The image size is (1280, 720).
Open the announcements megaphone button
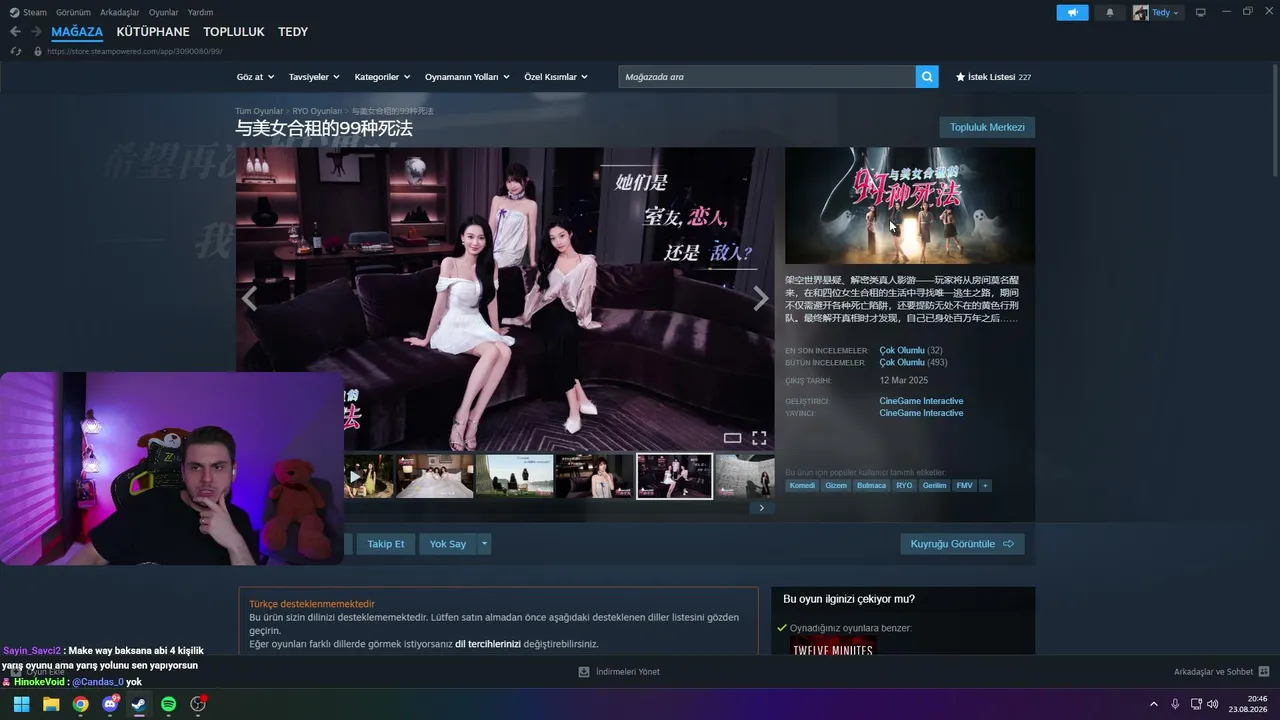click(x=1072, y=13)
